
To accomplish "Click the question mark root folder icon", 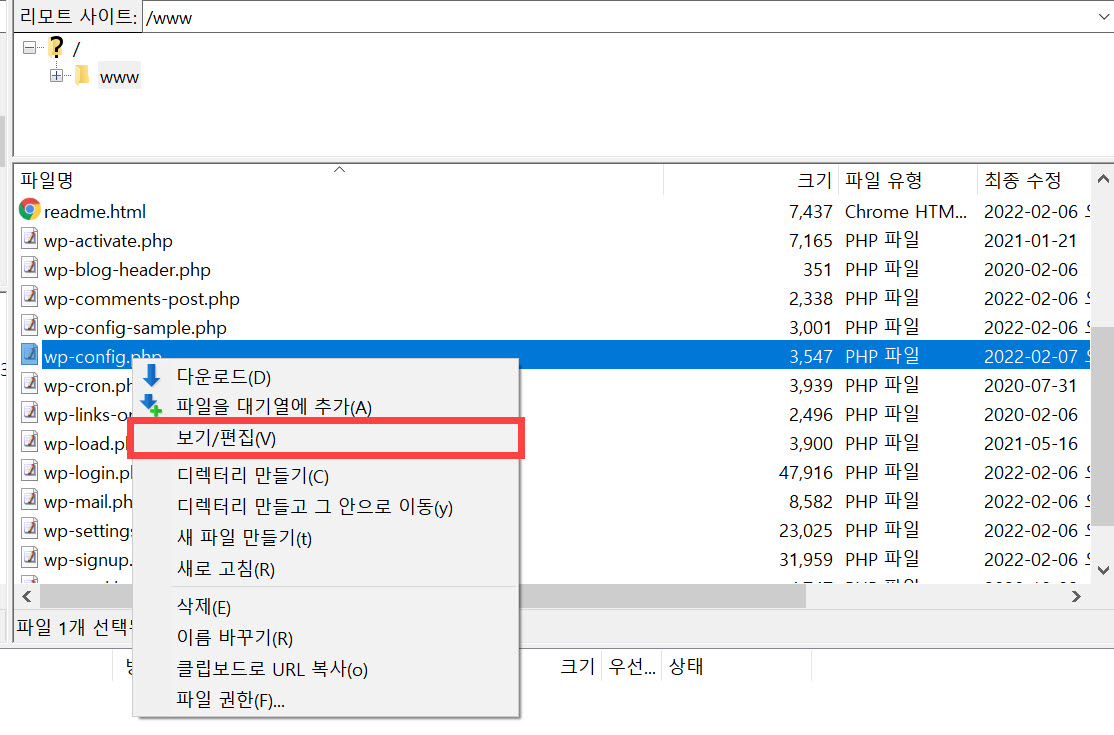I will point(56,47).
